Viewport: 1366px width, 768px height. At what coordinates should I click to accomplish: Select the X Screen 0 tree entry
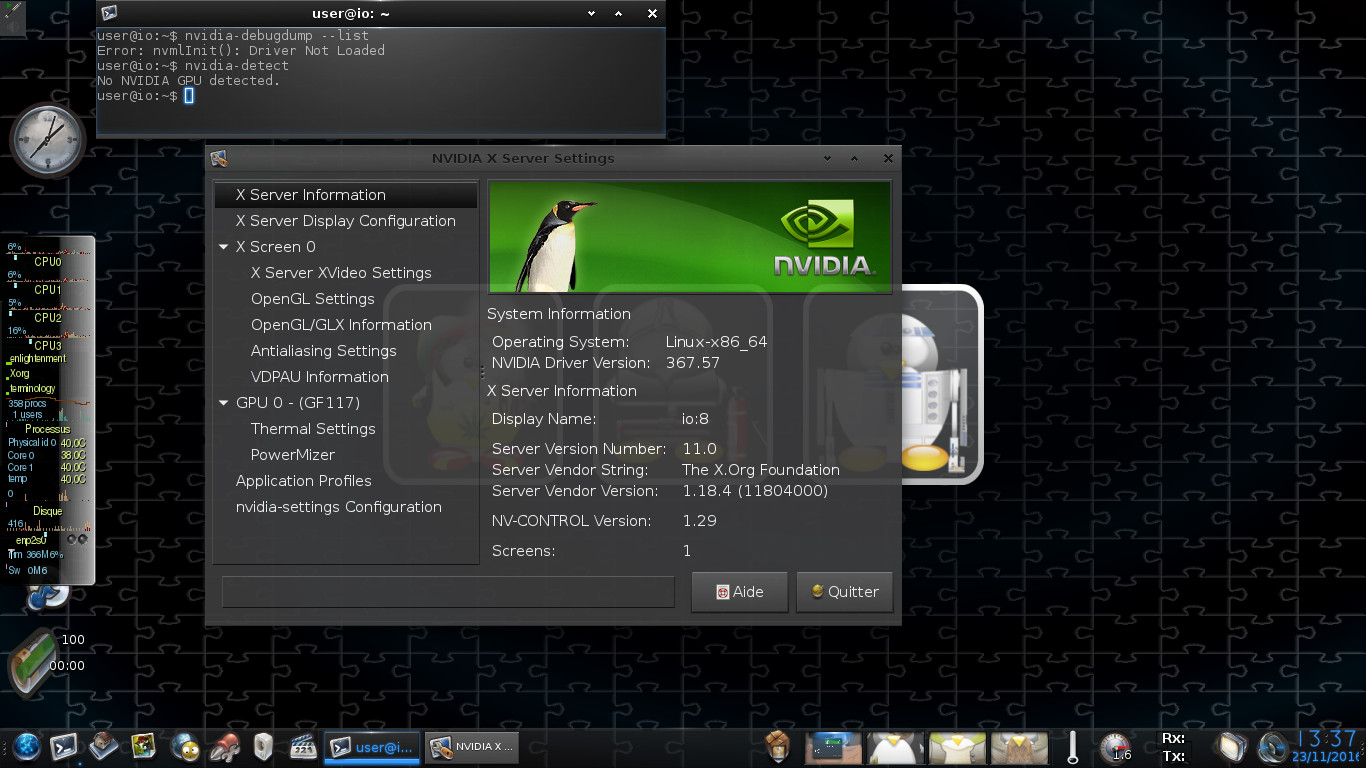(x=276, y=247)
